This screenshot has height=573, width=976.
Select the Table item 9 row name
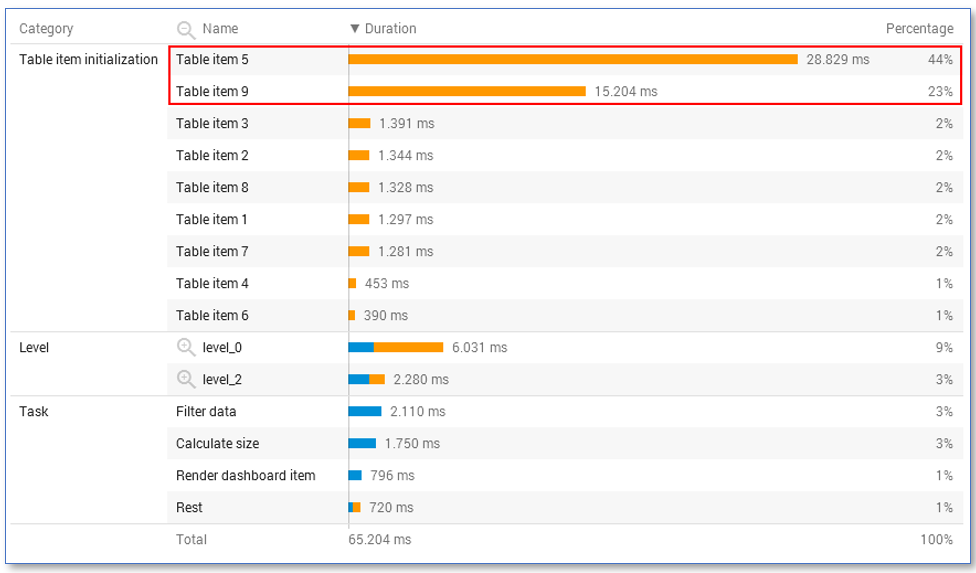click(212, 92)
